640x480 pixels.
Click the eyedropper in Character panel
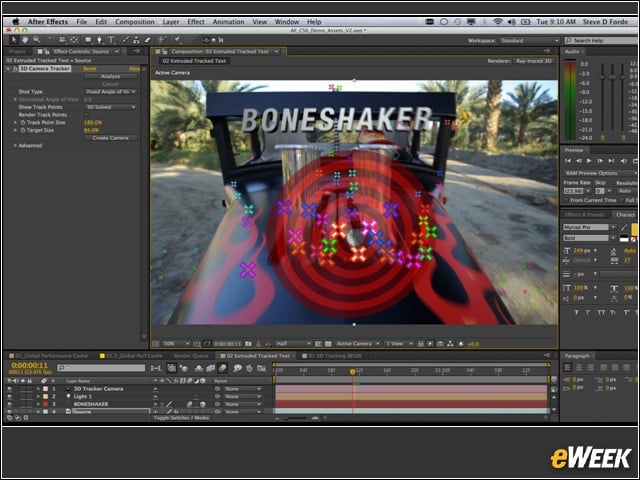624,227
